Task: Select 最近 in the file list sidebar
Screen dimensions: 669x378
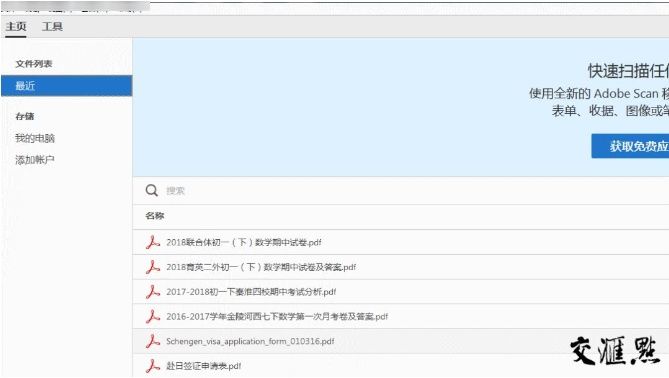Action: point(67,86)
